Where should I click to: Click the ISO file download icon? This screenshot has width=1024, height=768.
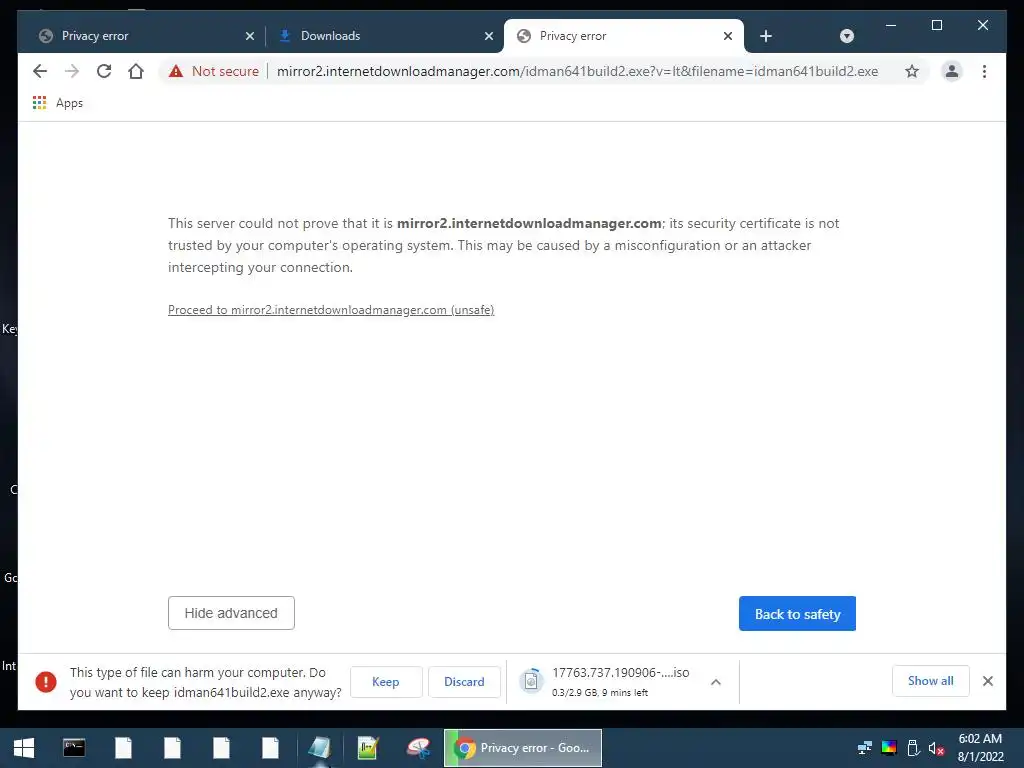point(531,681)
